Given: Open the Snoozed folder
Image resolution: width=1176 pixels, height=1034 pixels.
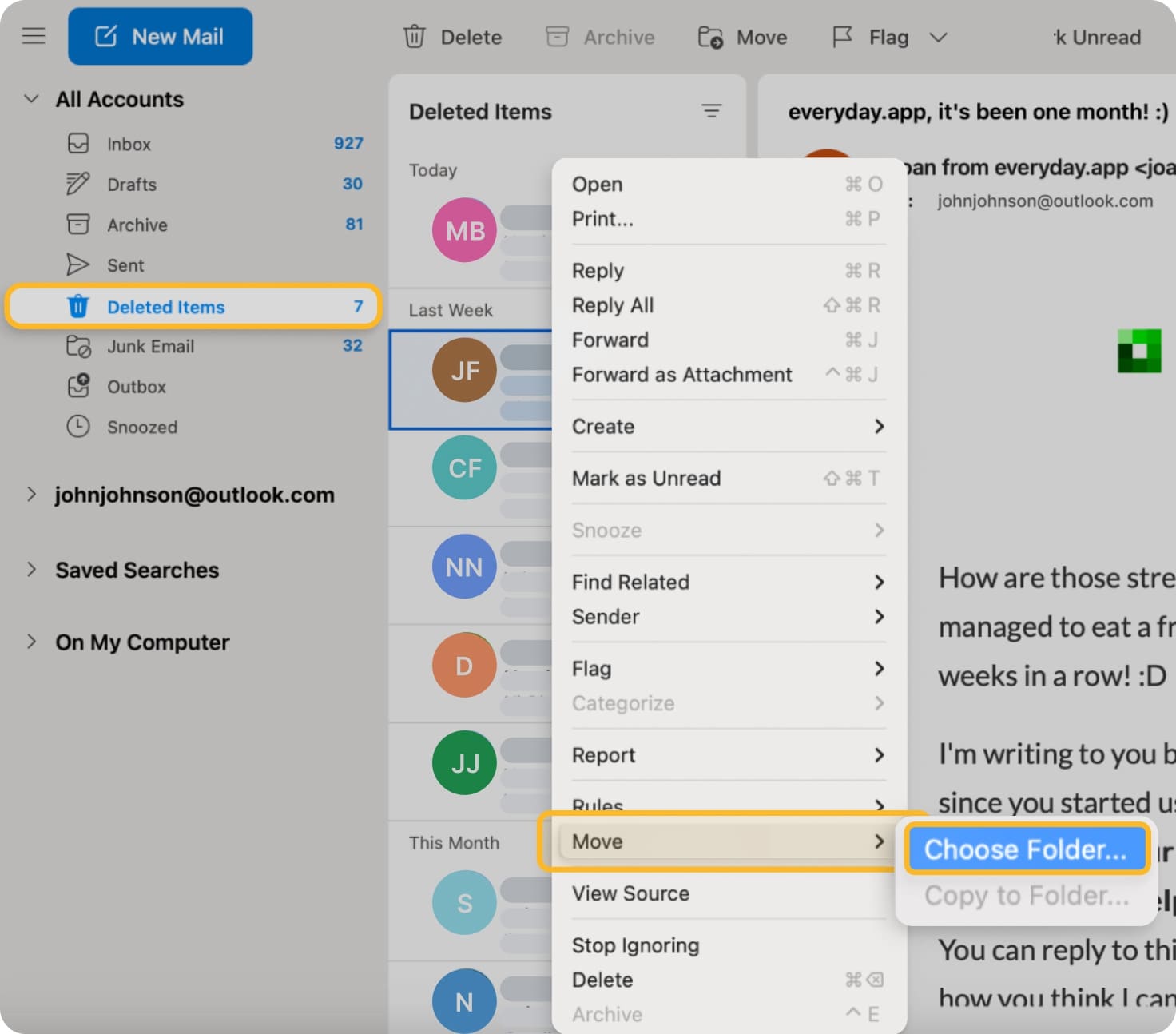Looking at the screenshot, I should tap(142, 427).
